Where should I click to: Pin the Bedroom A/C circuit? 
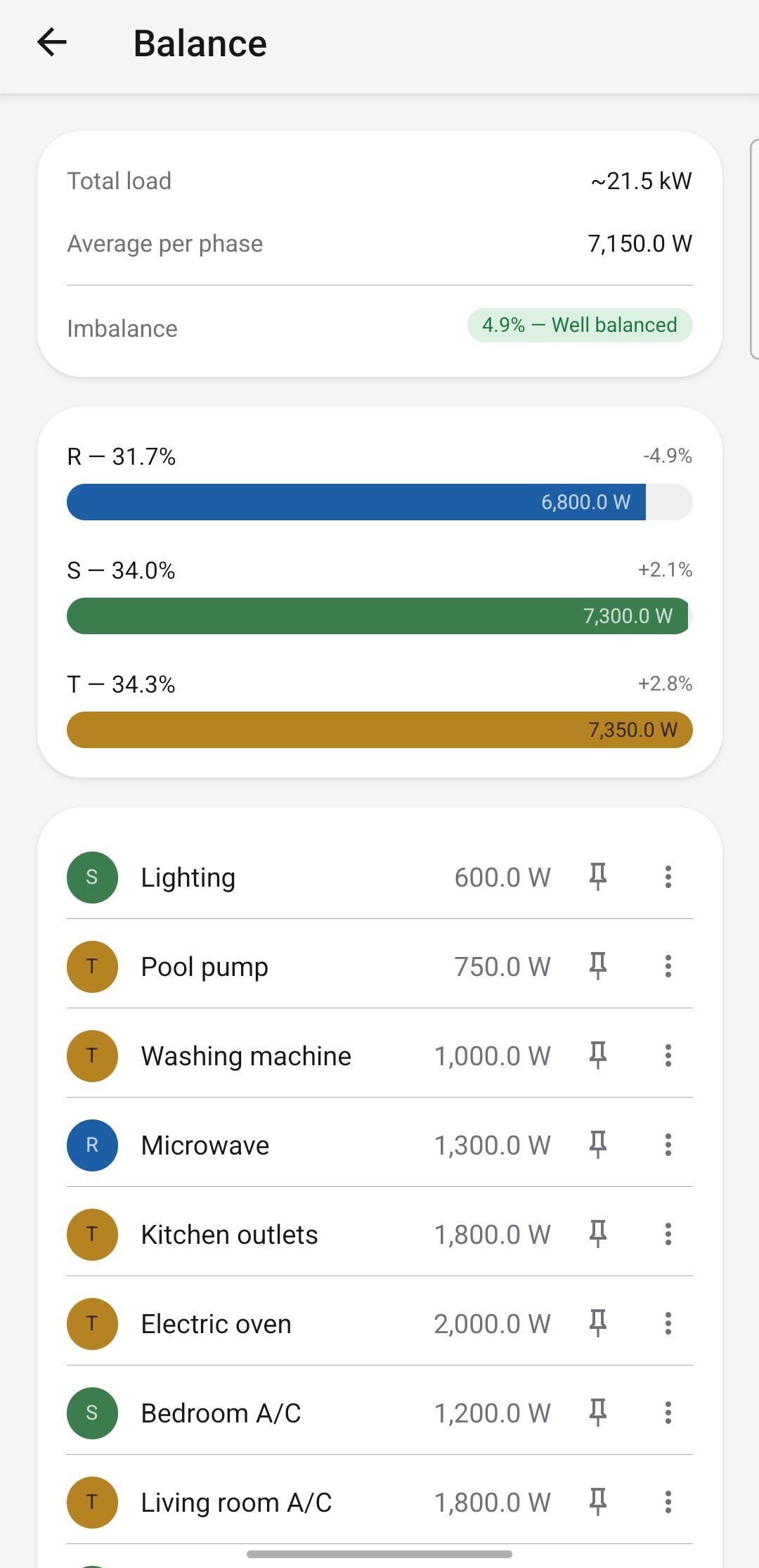598,1413
